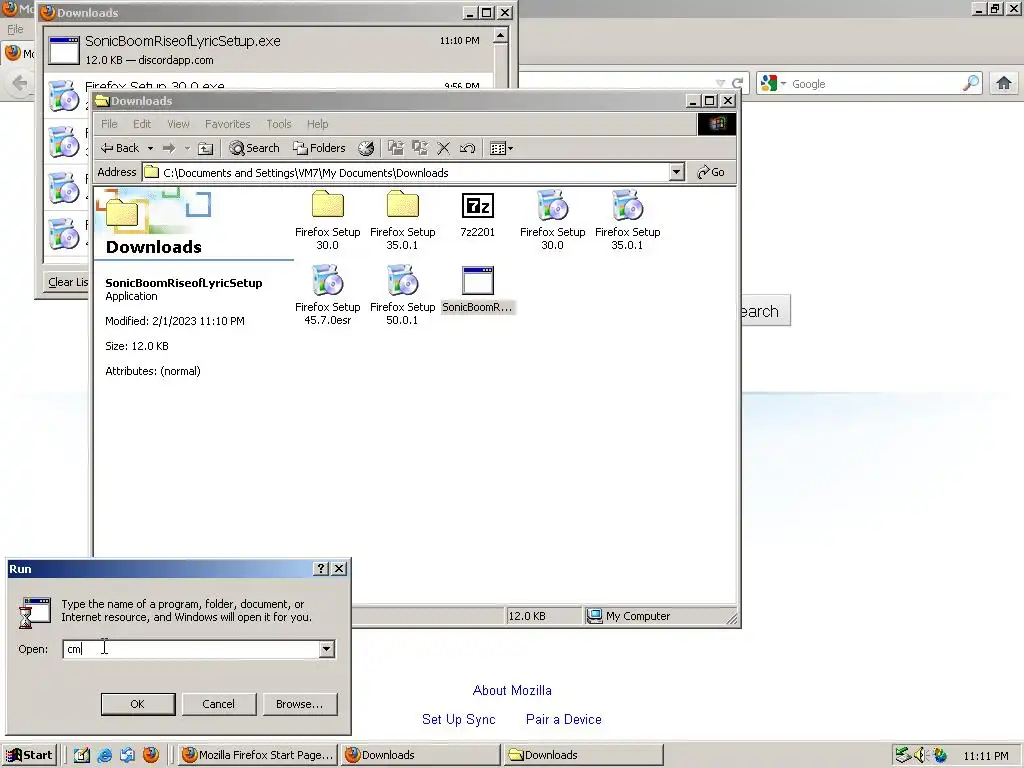This screenshot has width=1024, height=768.
Task: Open the Google search engine dropdown
Action: (774, 84)
